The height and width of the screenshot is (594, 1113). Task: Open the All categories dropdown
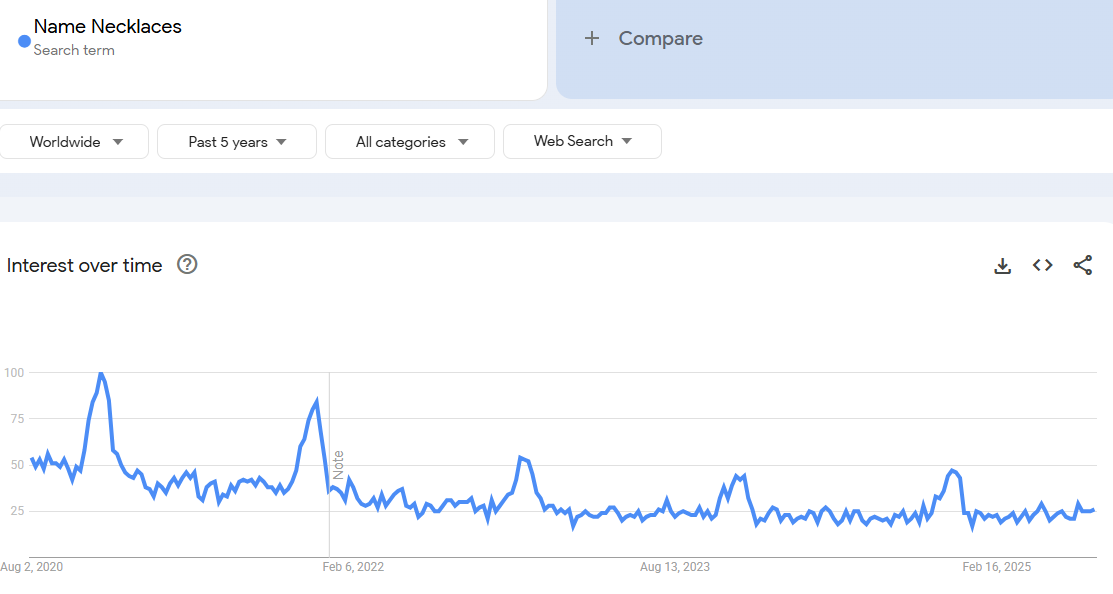click(410, 142)
